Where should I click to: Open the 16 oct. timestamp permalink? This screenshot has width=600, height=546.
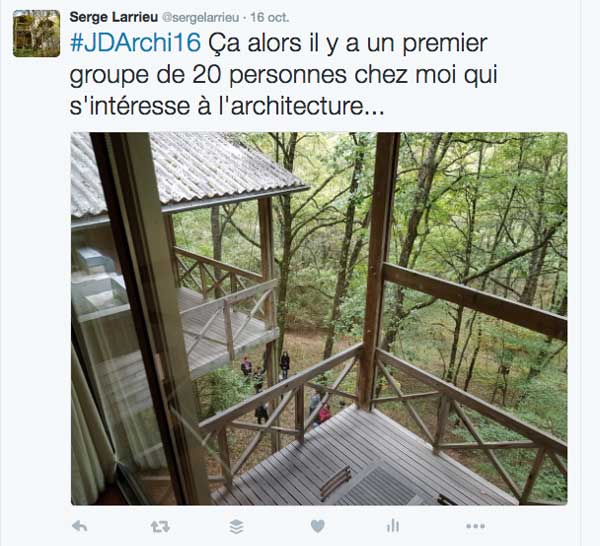click(x=270, y=18)
